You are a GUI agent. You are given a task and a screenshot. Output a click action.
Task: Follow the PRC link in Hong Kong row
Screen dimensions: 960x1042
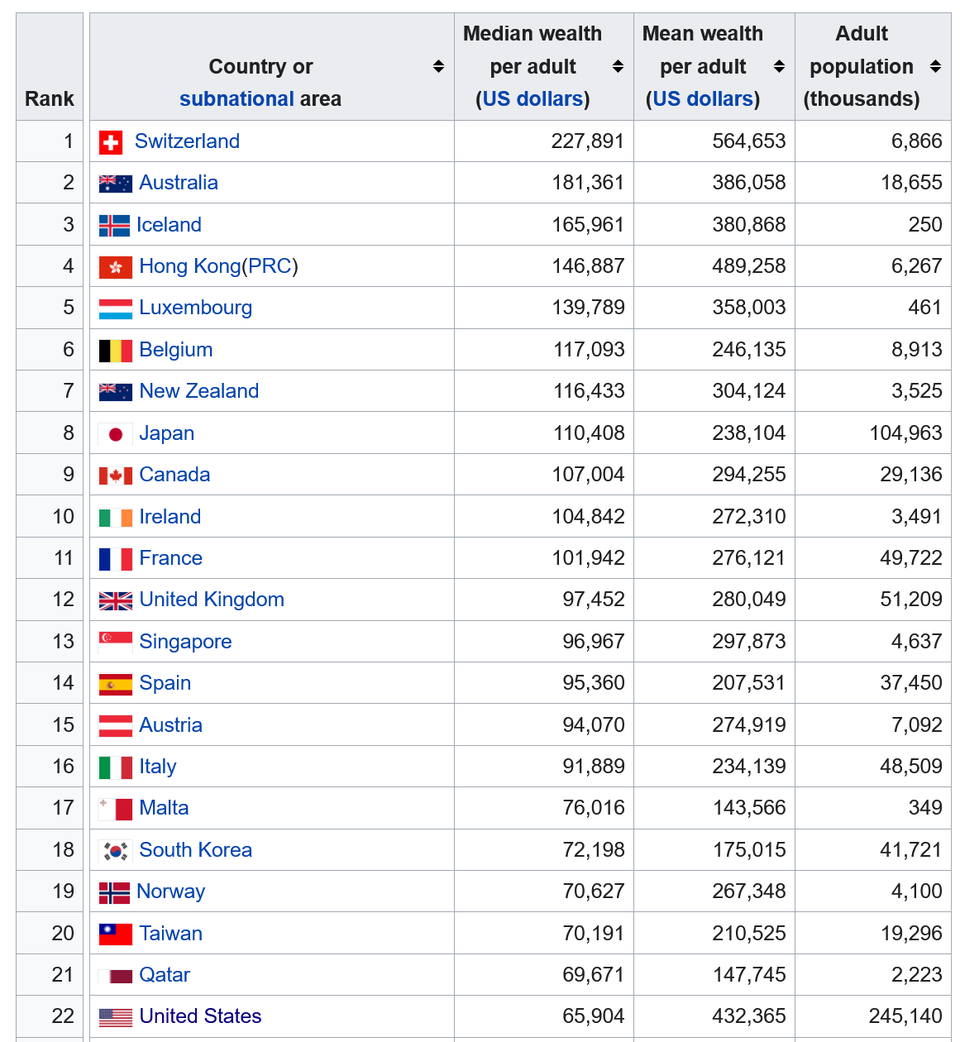(270, 266)
